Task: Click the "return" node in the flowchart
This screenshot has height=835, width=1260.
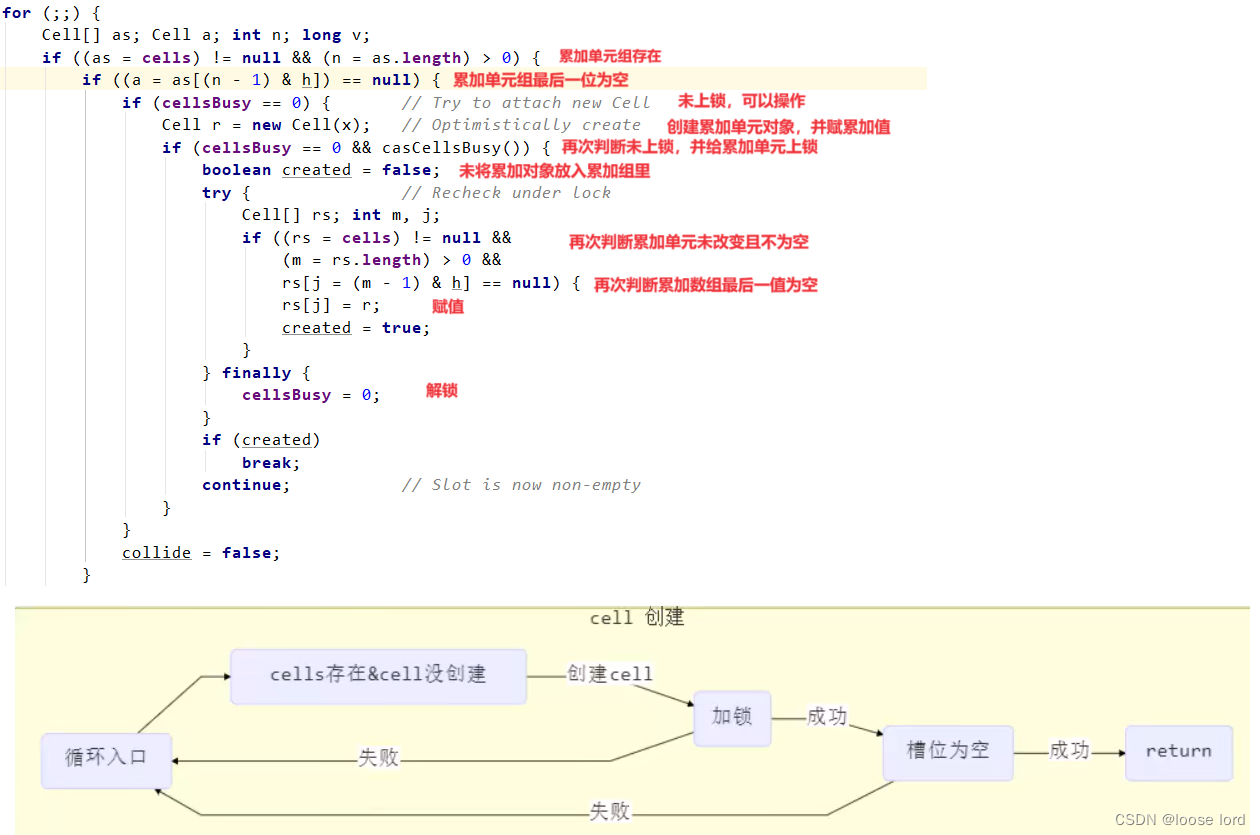Action: coord(1178,751)
